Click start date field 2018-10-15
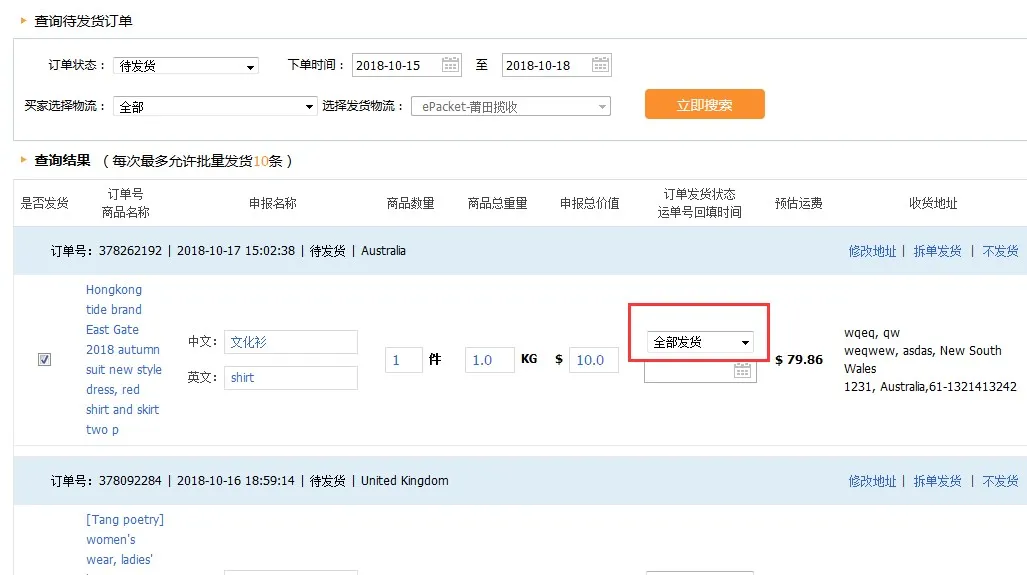 [x=407, y=65]
